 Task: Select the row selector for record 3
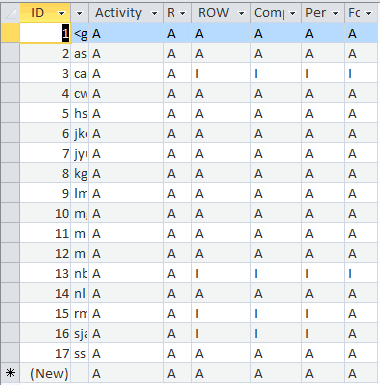10,73
